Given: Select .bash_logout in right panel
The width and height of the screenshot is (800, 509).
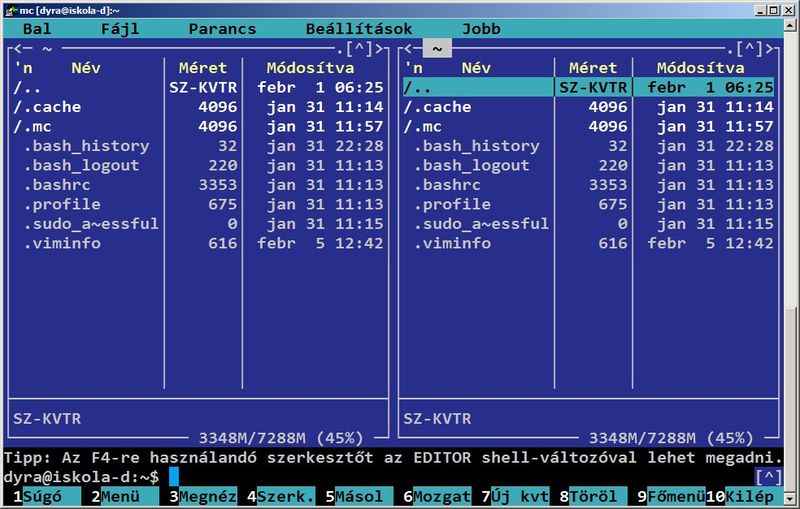Looking at the screenshot, I should coord(589,165).
